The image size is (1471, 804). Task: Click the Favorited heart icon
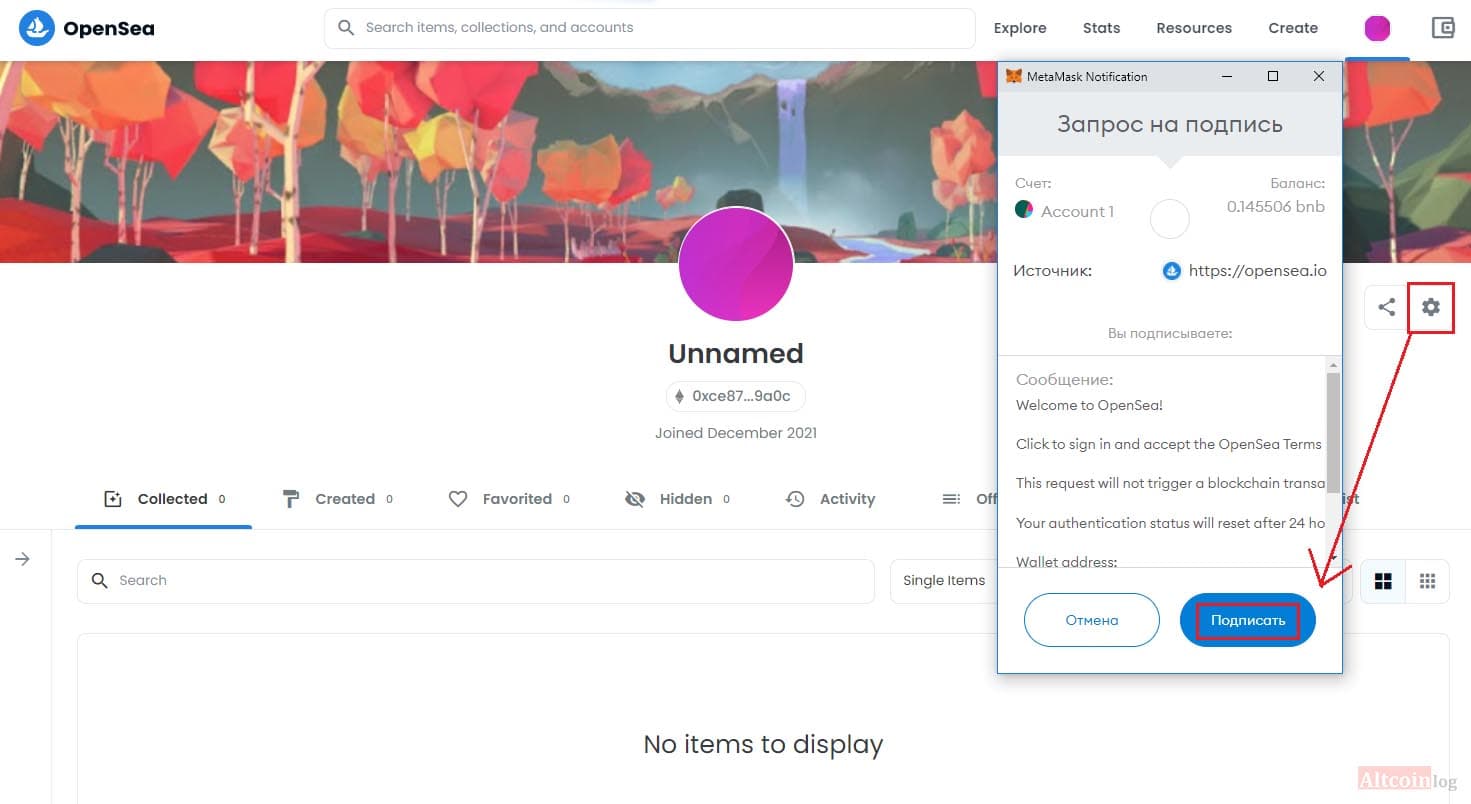pos(458,499)
